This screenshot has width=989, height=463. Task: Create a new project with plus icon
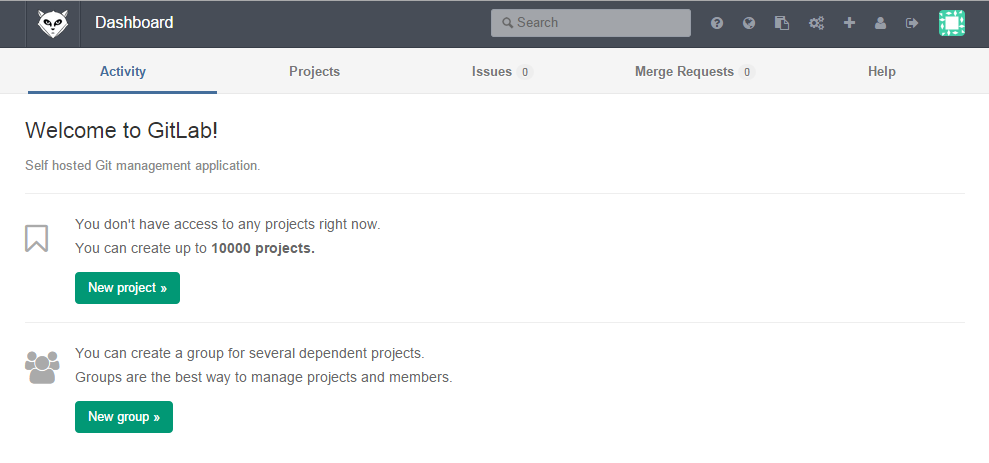849,23
